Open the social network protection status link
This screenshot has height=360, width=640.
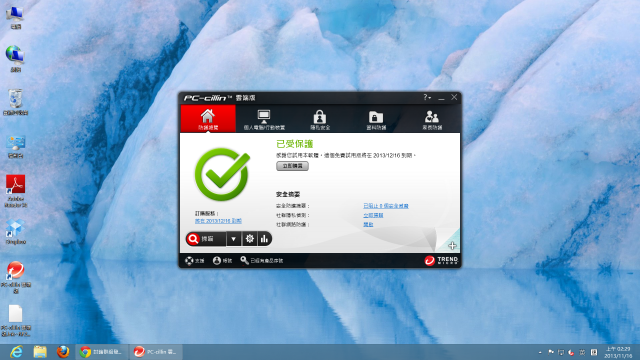[x=368, y=224]
